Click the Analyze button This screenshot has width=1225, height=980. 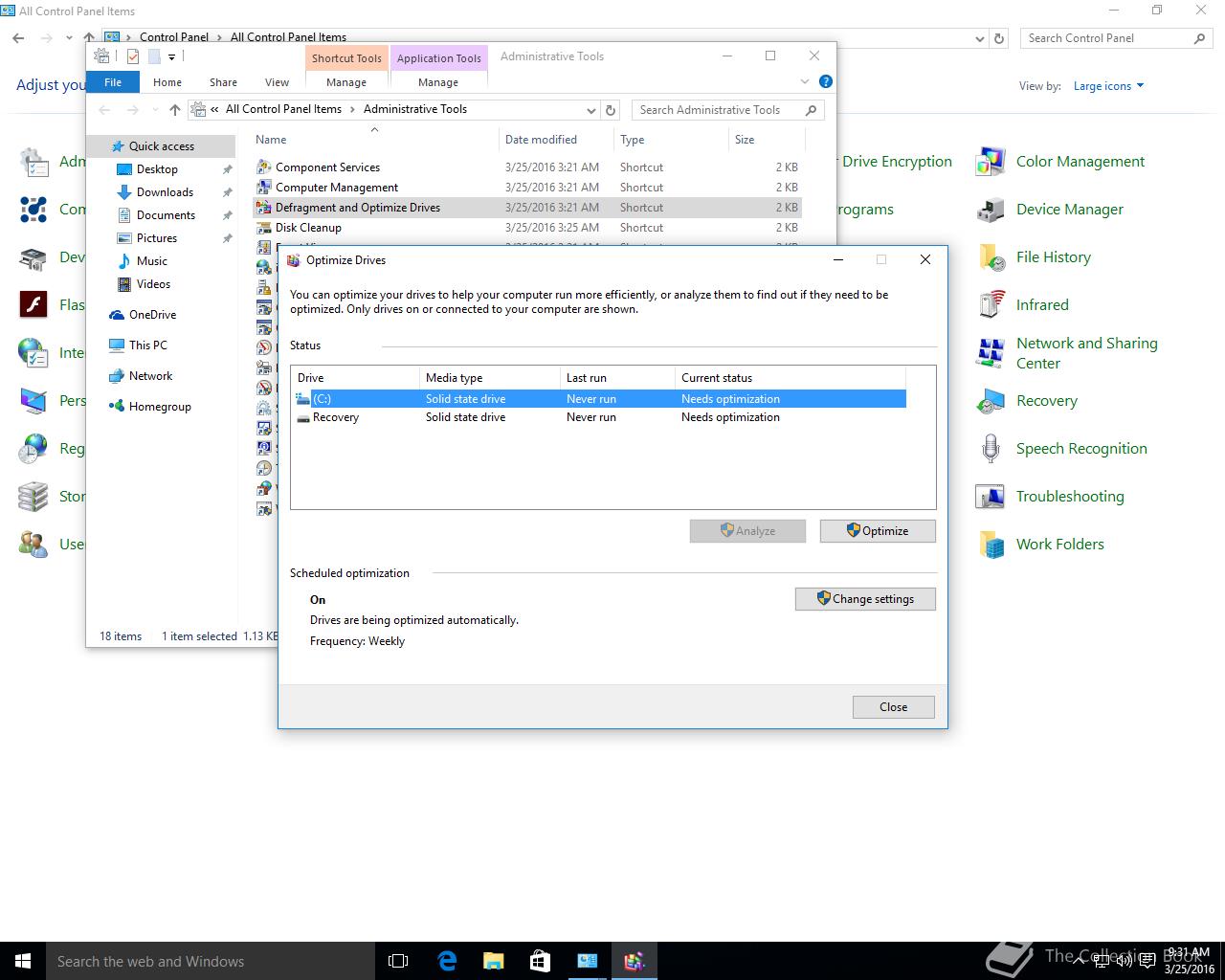[x=747, y=531]
